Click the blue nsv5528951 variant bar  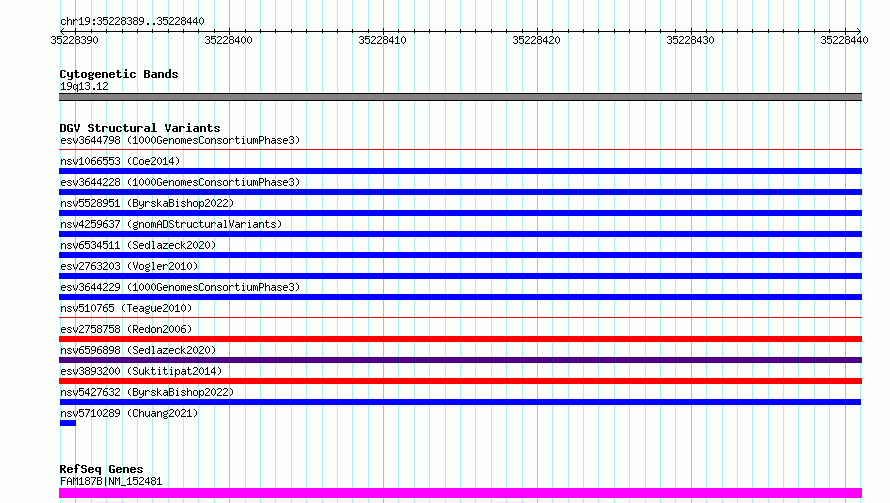click(460, 213)
